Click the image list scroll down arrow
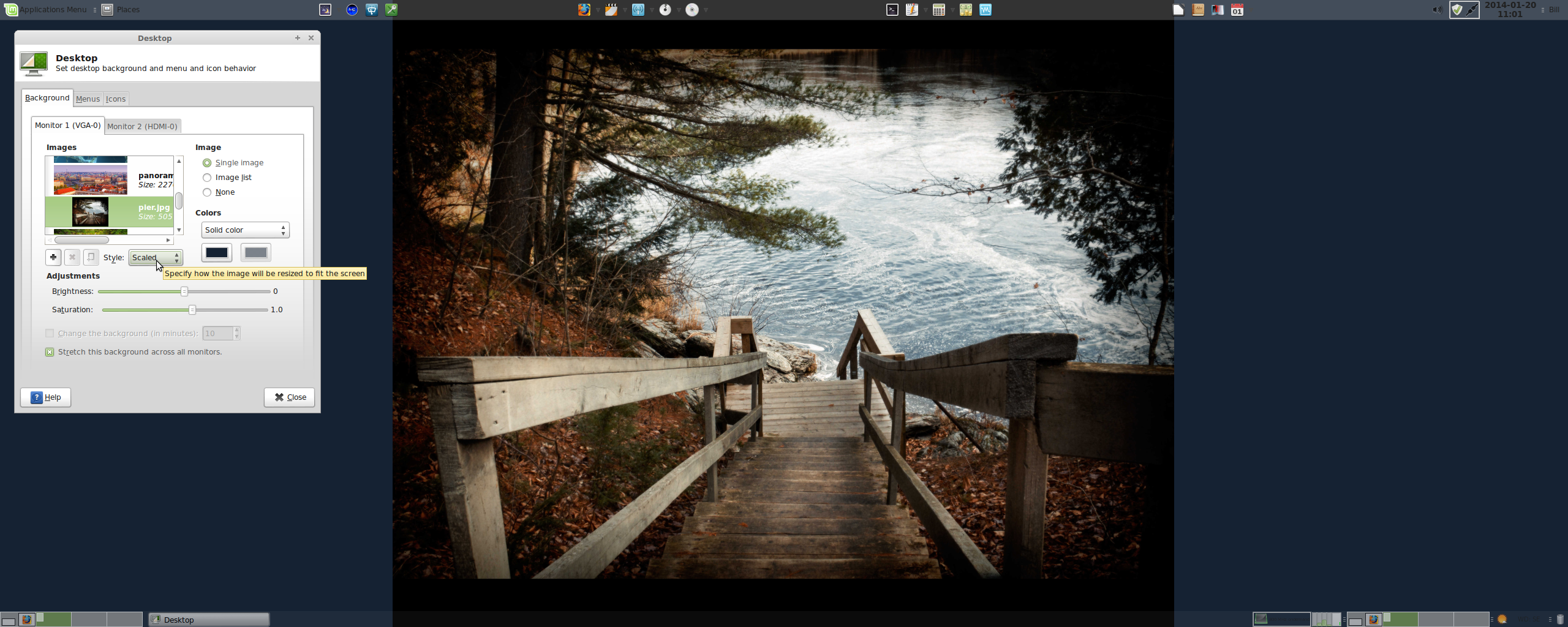1568x627 pixels. point(179,230)
